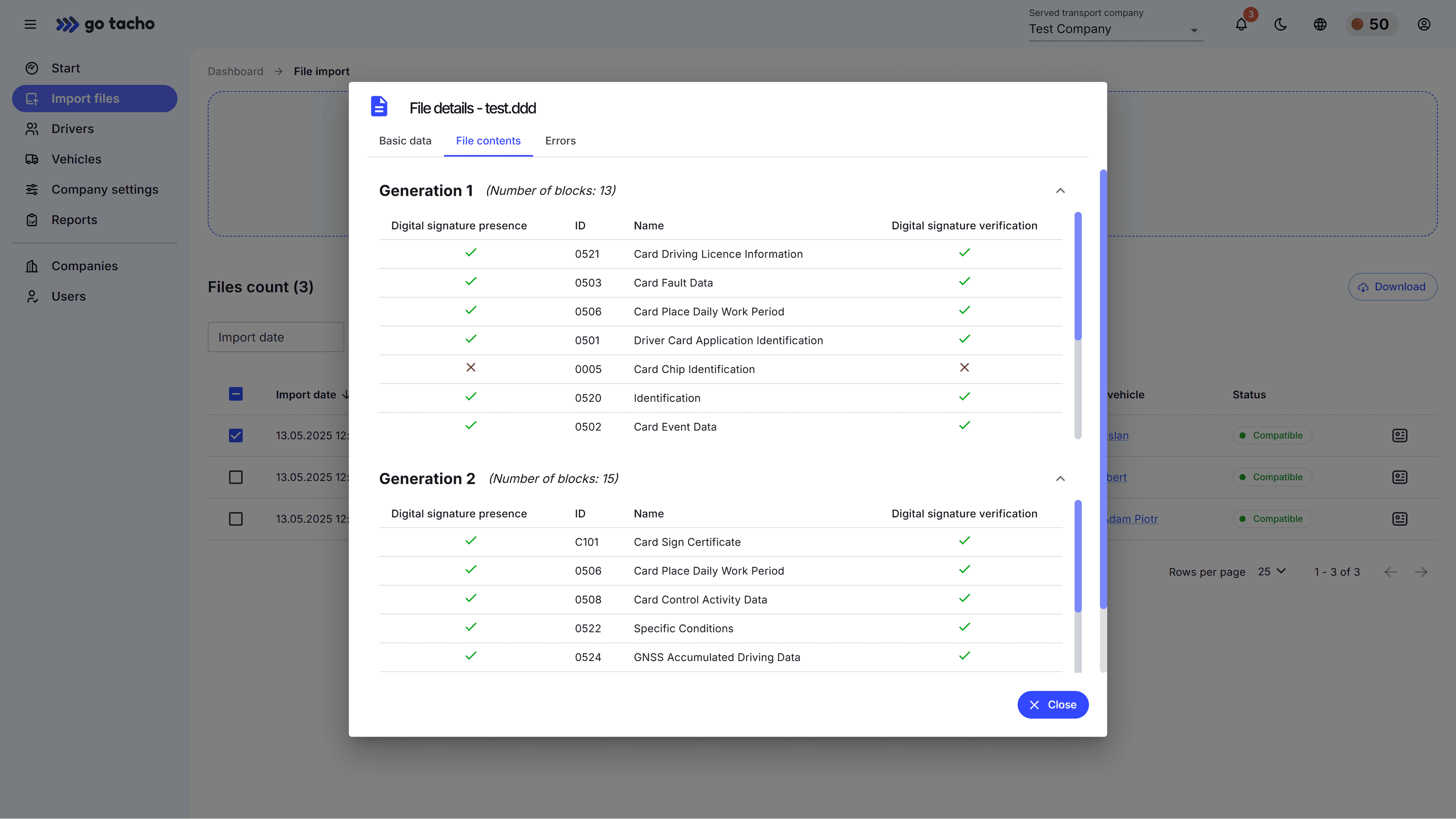Click Compatible status badge in first row
The image size is (1456, 819).
(x=1272, y=435)
